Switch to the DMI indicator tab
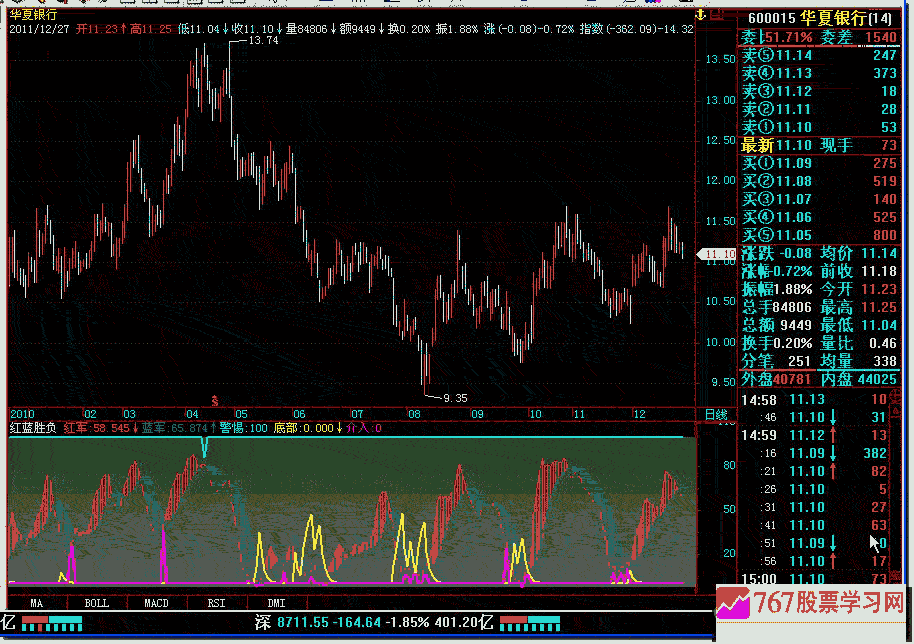This screenshot has width=914, height=644. coord(276,603)
